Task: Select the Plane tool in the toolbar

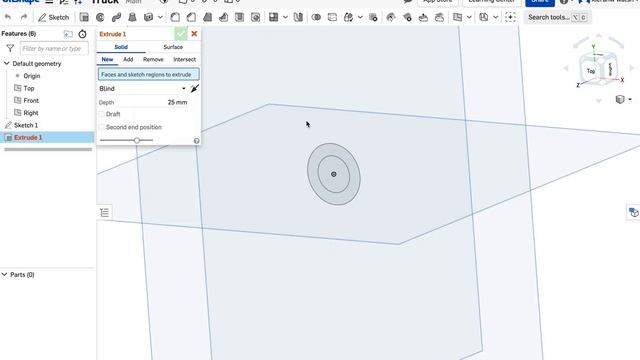Action: click(458, 17)
